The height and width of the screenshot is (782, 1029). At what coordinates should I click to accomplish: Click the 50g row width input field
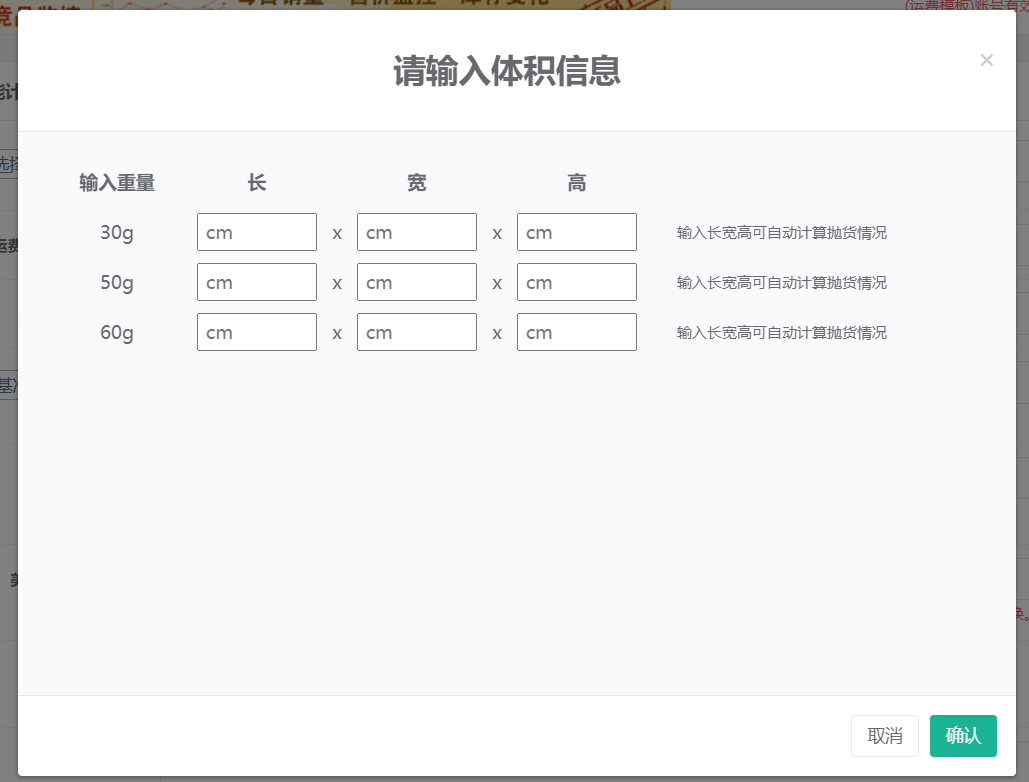(x=417, y=282)
